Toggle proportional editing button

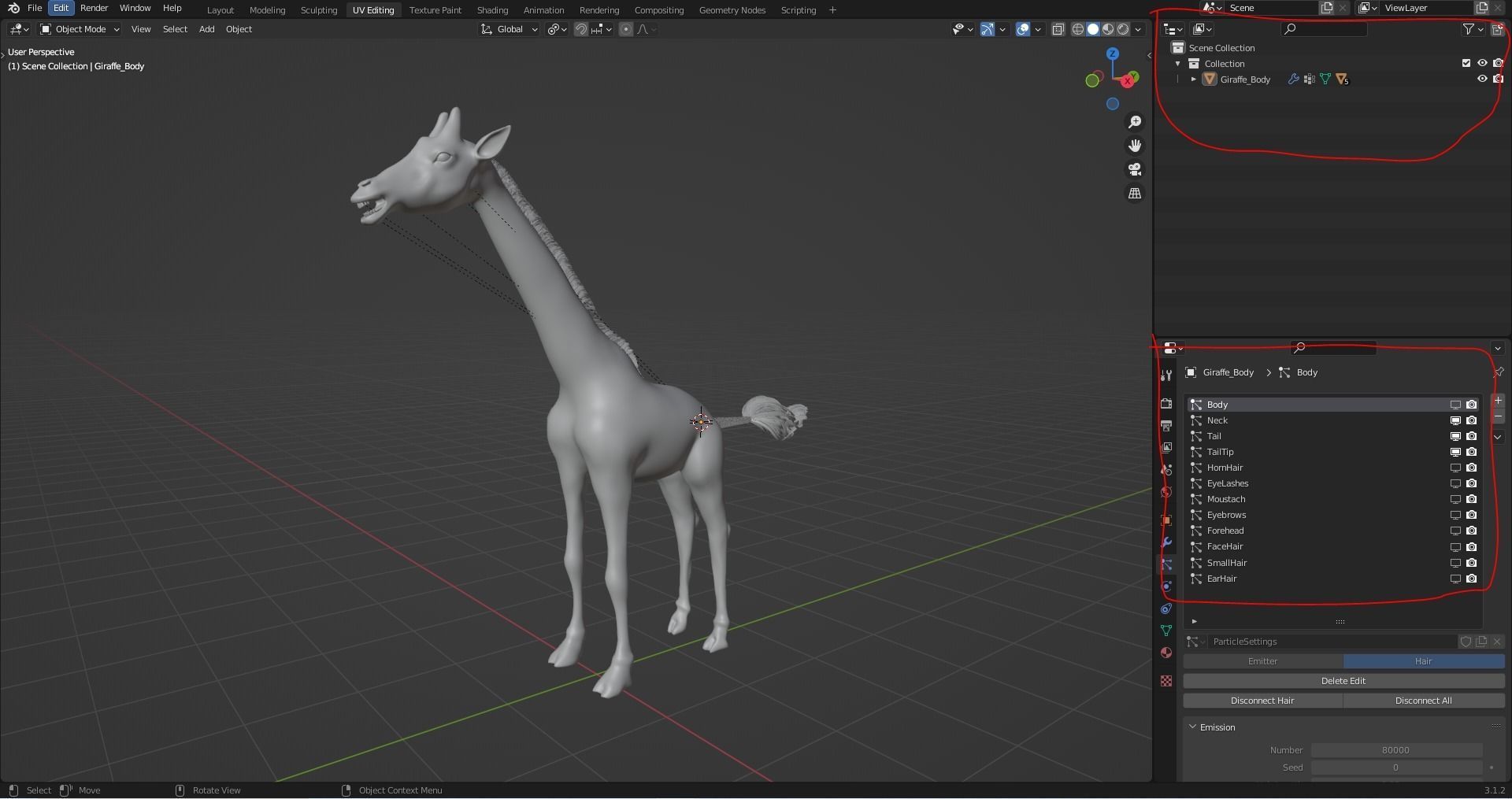click(x=626, y=29)
